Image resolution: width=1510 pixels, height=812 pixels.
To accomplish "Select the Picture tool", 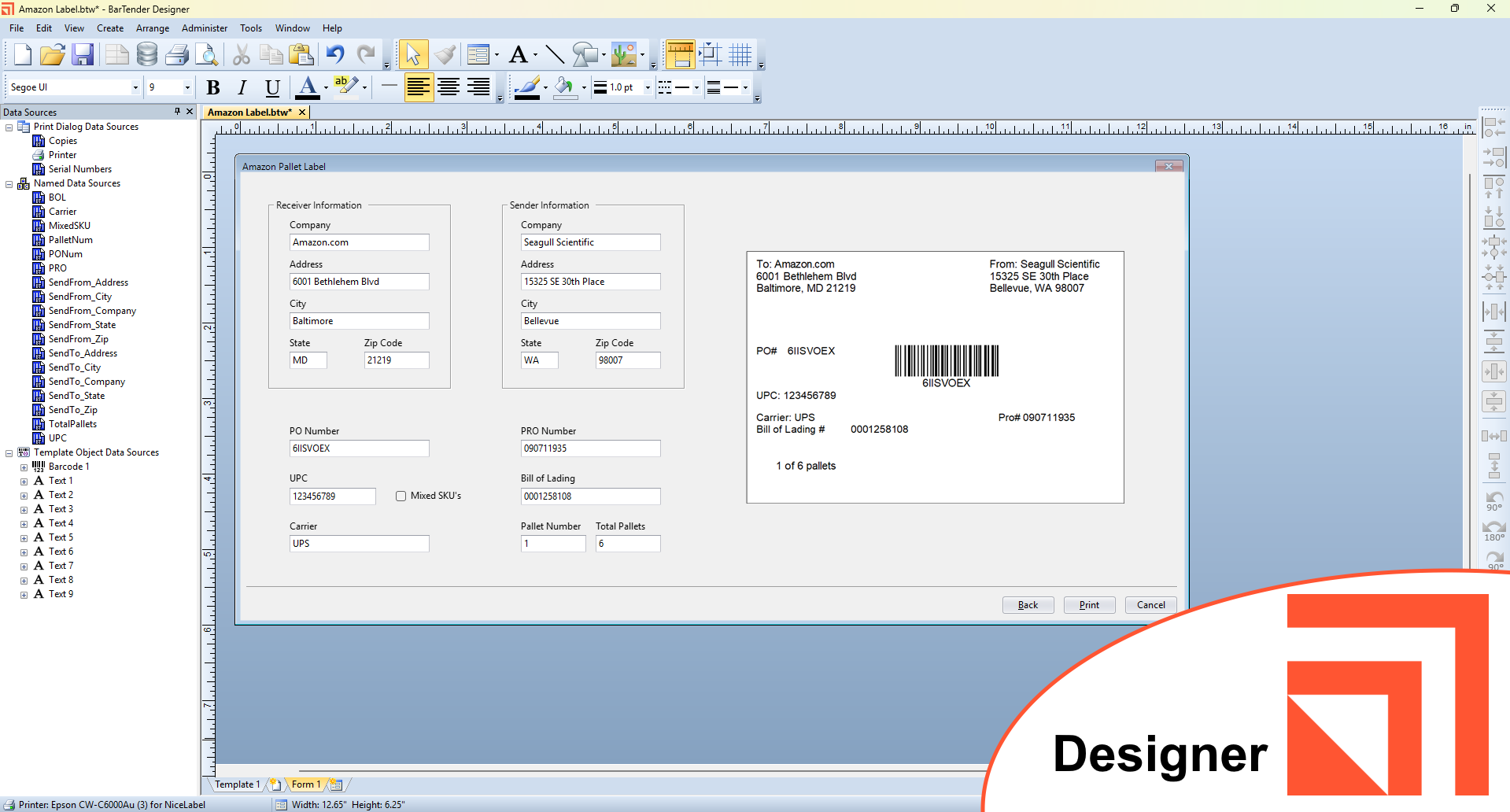I will coord(624,55).
